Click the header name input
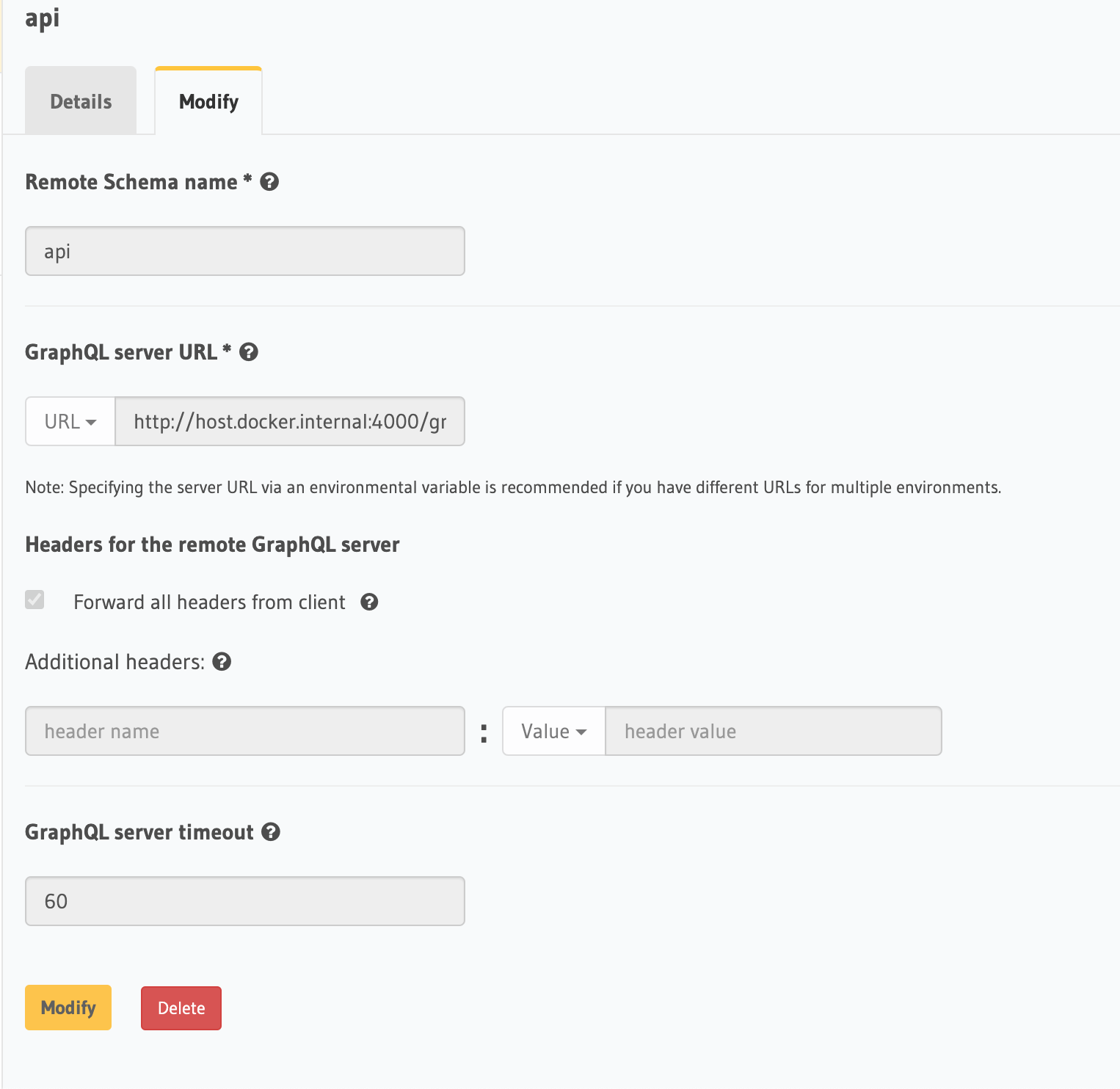This screenshot has width=1120, height=1089. click(245, 731)
